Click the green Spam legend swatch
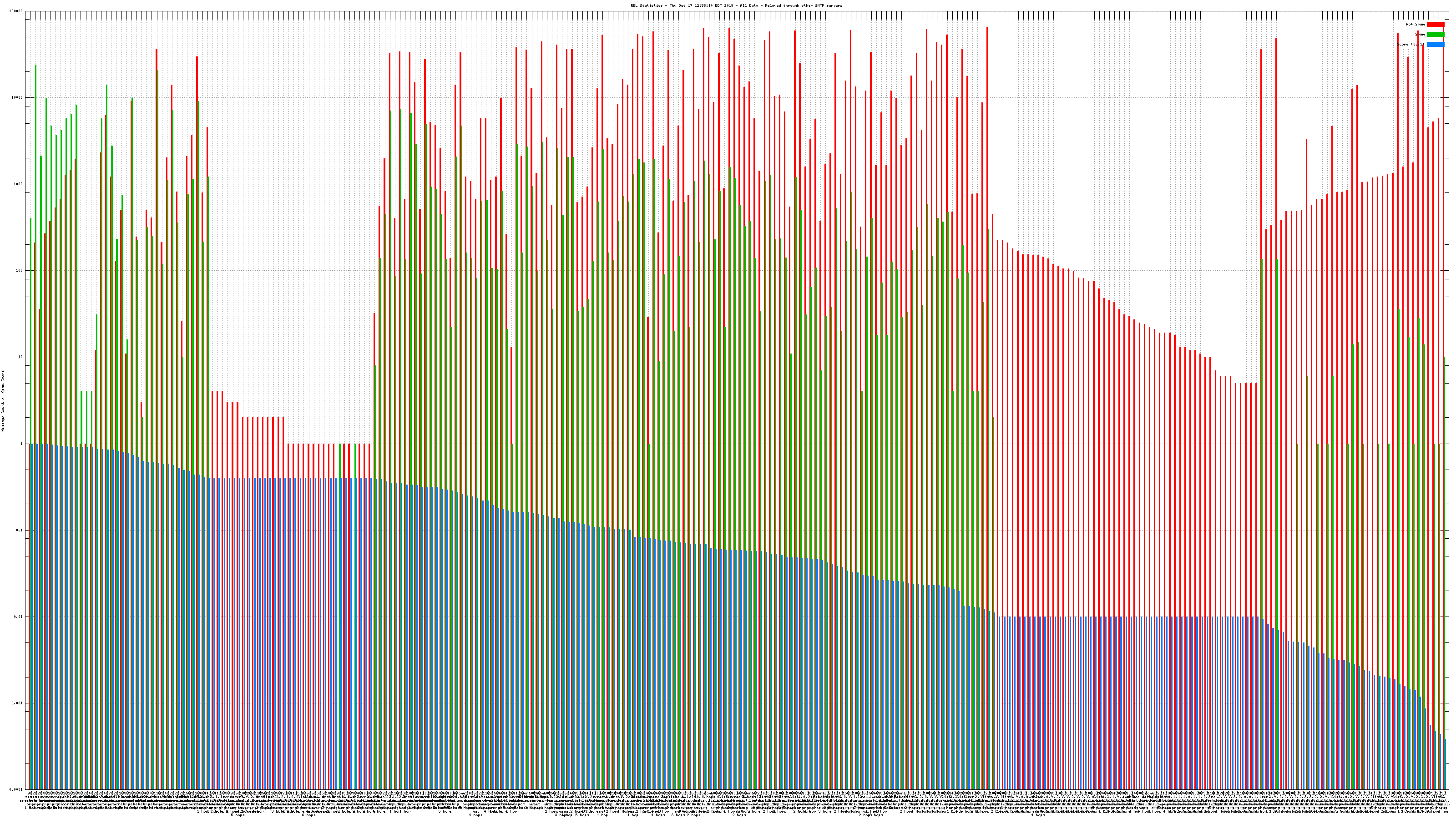 [1435, 35]
